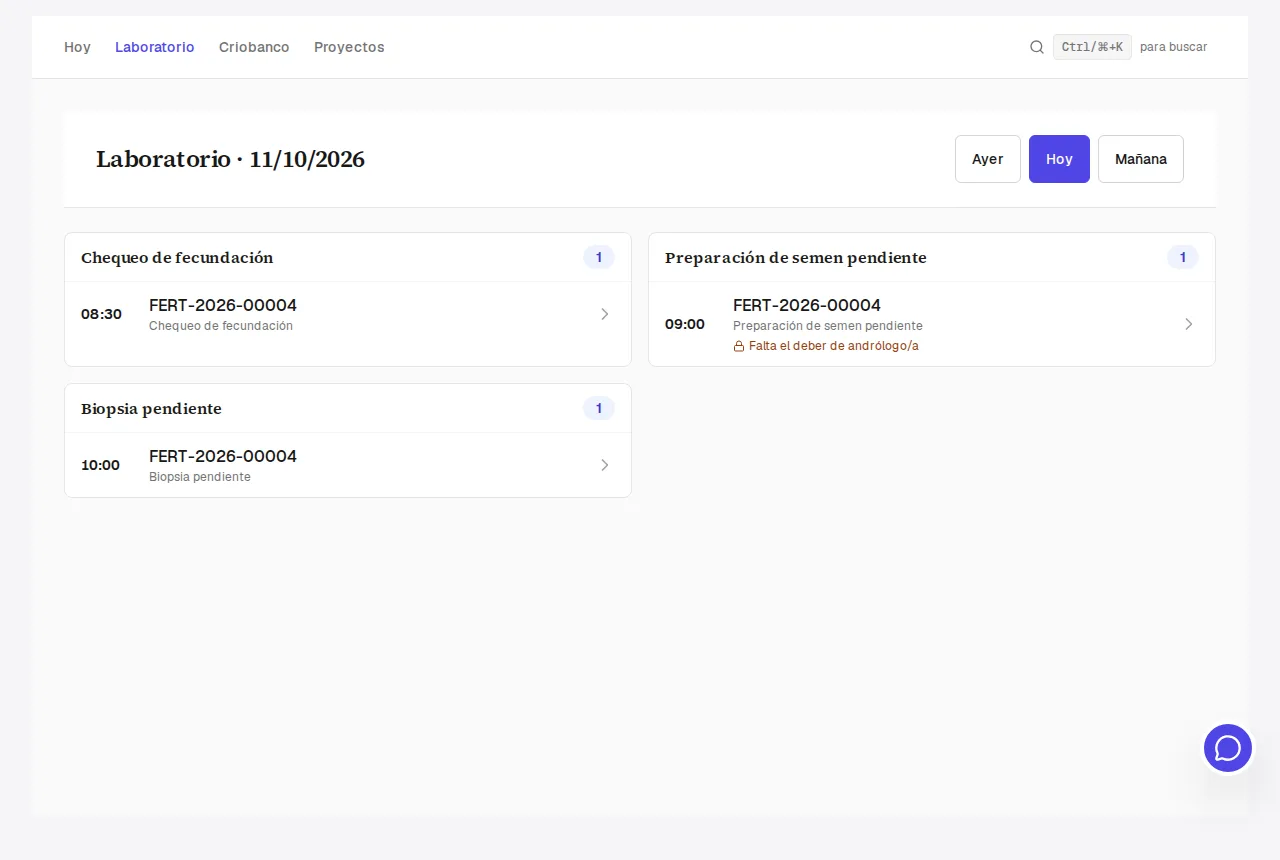Click the 'Falta el deber de andrólogo/a' warning

[x=826, y=346]
